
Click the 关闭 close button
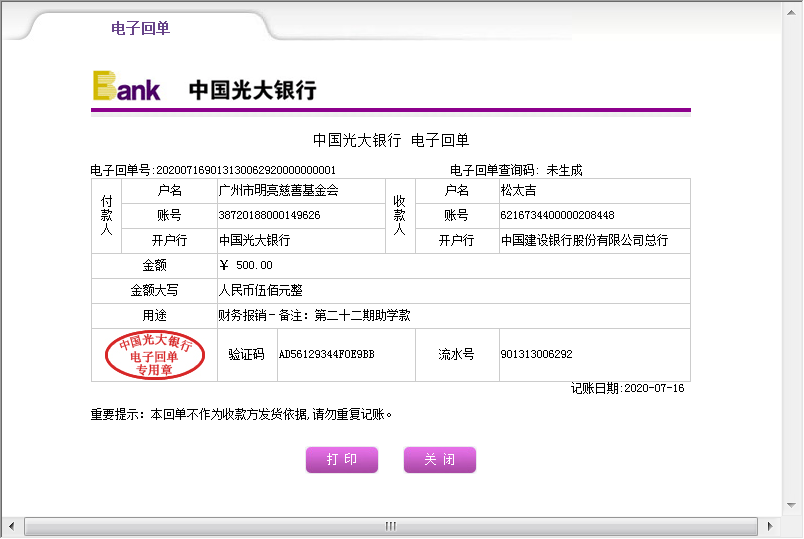(440, 460)
